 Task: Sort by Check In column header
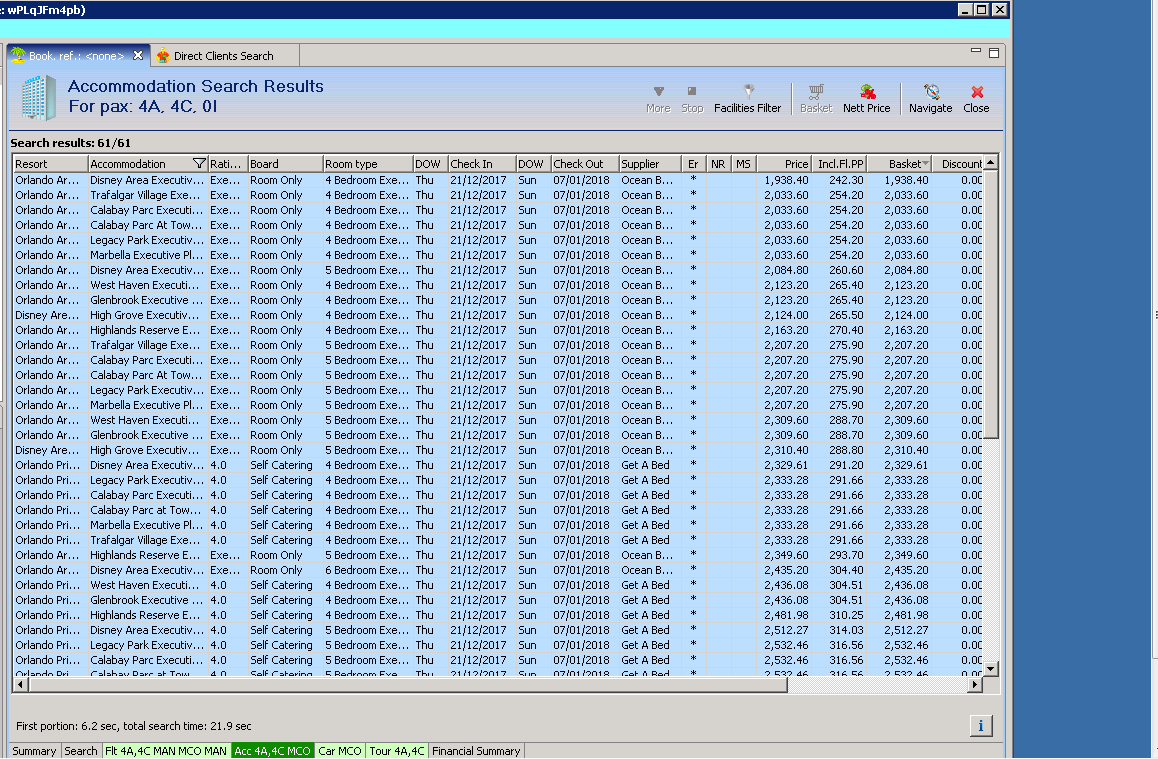pyautogui.click(x=482, y=164)
